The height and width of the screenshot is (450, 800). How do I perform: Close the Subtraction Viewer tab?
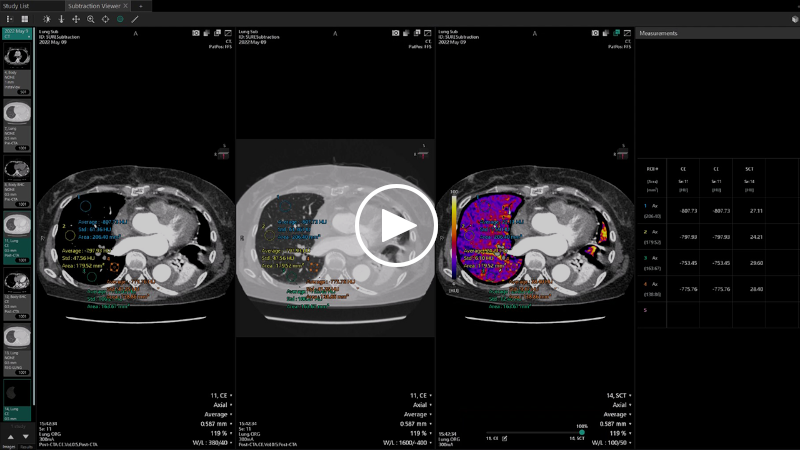click(126, 6)
